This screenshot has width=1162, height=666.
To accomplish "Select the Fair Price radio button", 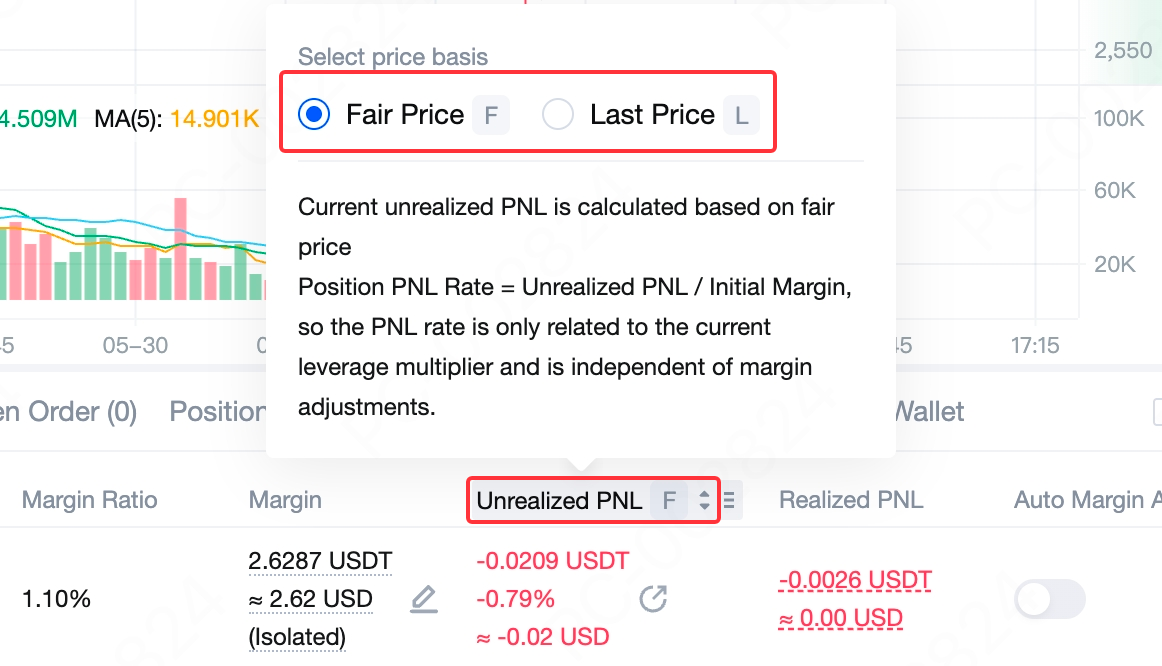I will pyautogui.click(x=315, y=115).
